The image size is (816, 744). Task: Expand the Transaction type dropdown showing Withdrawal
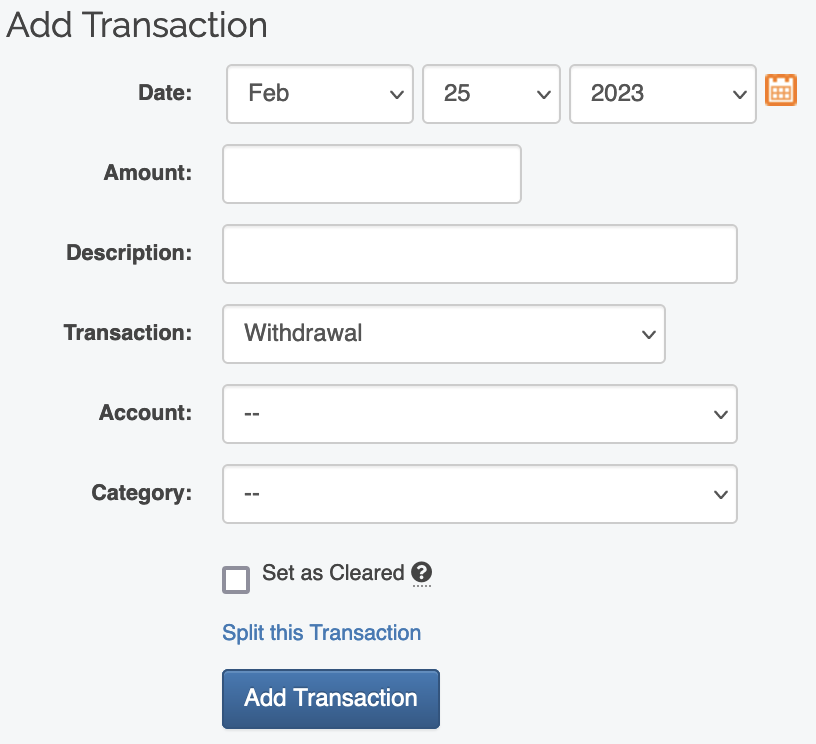click(443, 334)
